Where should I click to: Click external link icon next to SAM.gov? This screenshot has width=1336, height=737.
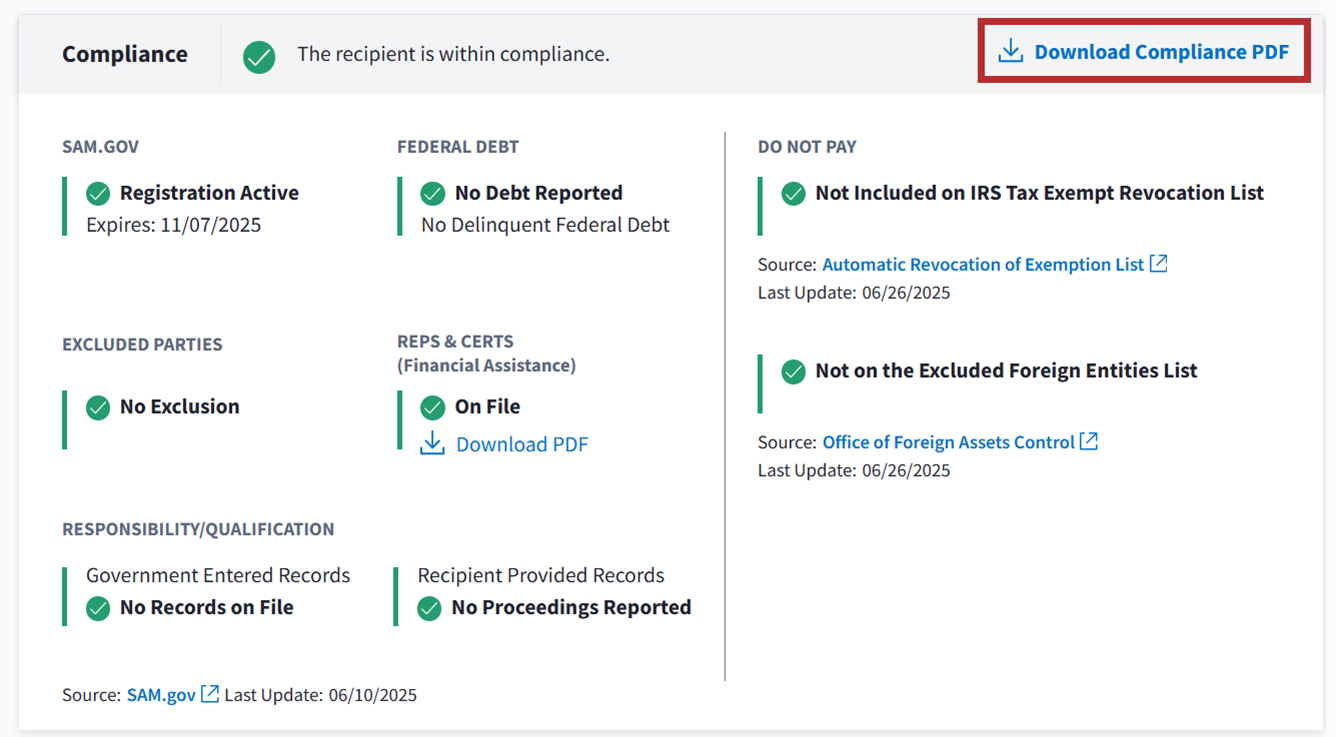click(x=210, y=694)
